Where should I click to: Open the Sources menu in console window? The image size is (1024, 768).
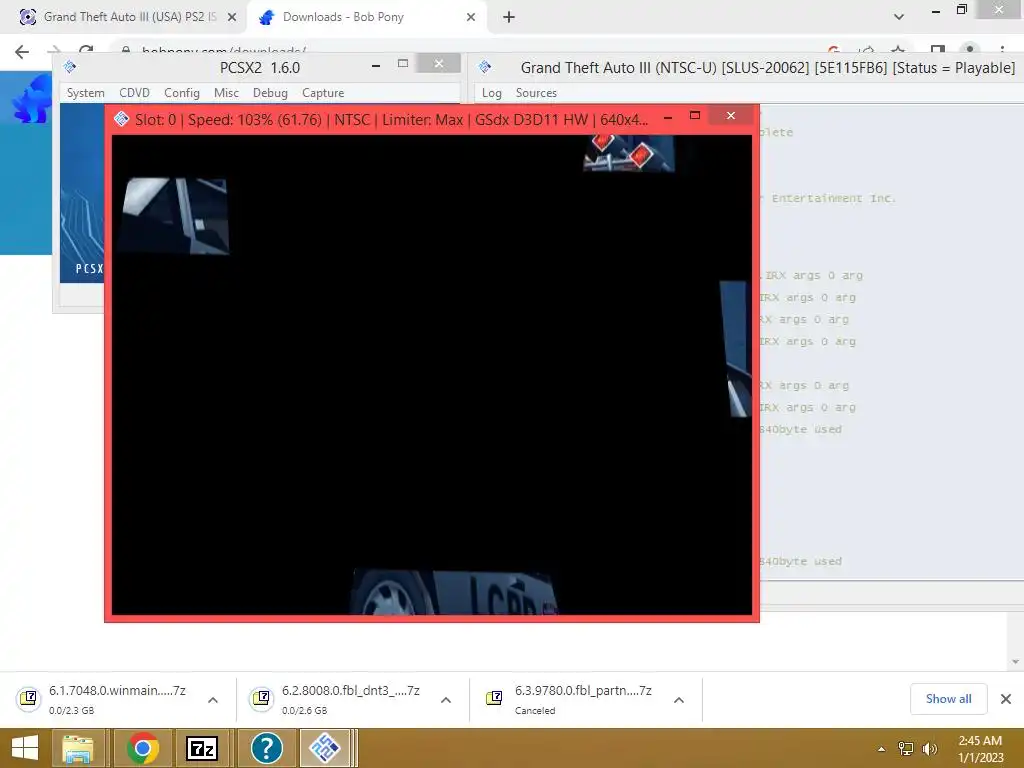point(536,93)
